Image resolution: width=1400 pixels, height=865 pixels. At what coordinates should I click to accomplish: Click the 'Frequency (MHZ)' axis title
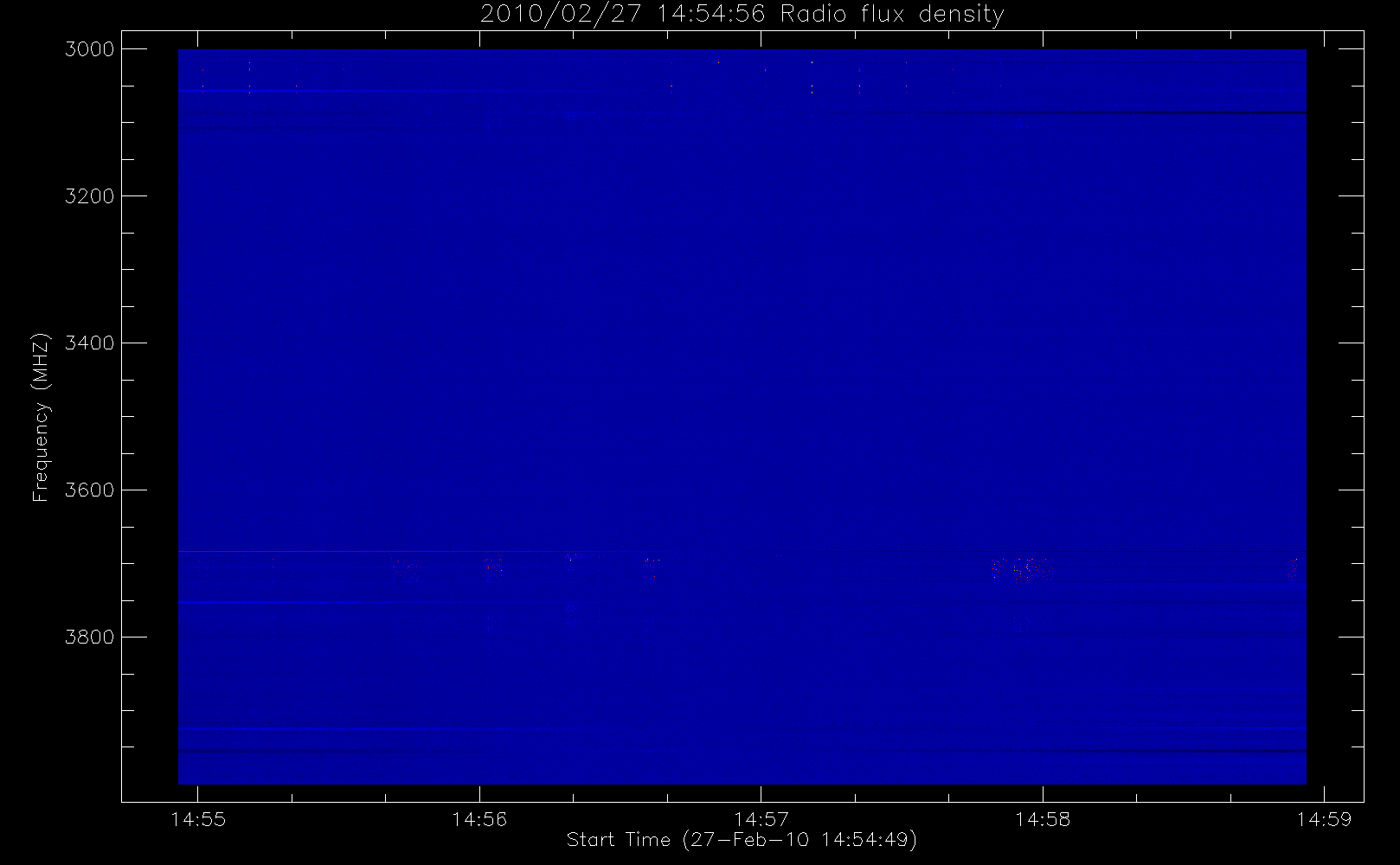pyautogui.click(x=41, y=417)
